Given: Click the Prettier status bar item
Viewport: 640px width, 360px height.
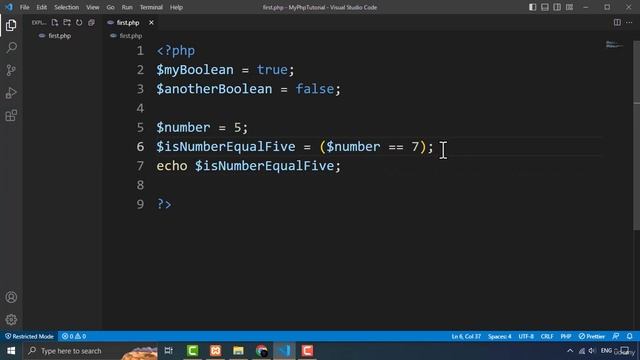Looking at the screenshot, I should coord(592,336).
